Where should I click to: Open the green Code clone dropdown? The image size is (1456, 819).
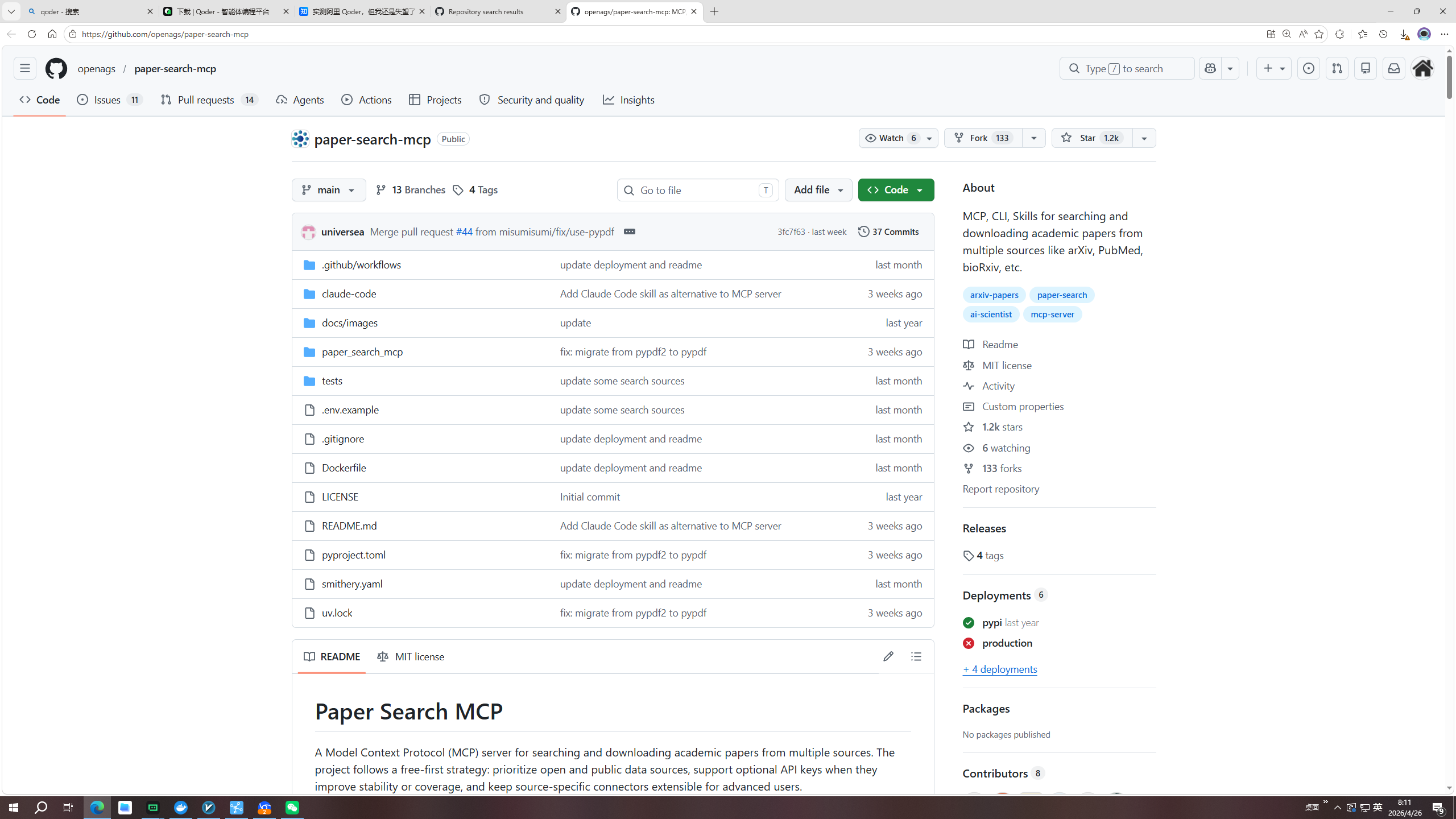pos(896,190)
